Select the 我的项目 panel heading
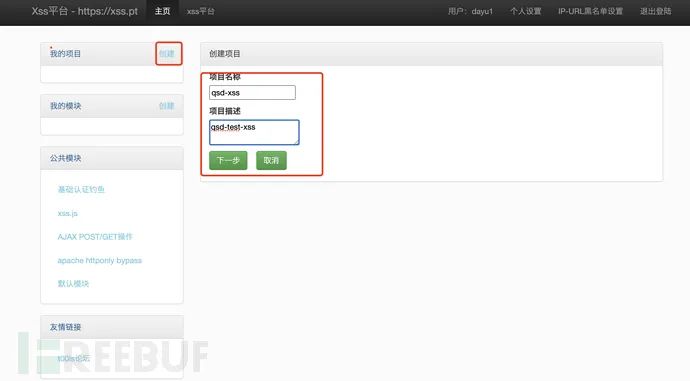The height and width of the screenshot is (381, 690). (x=65, y=54)
